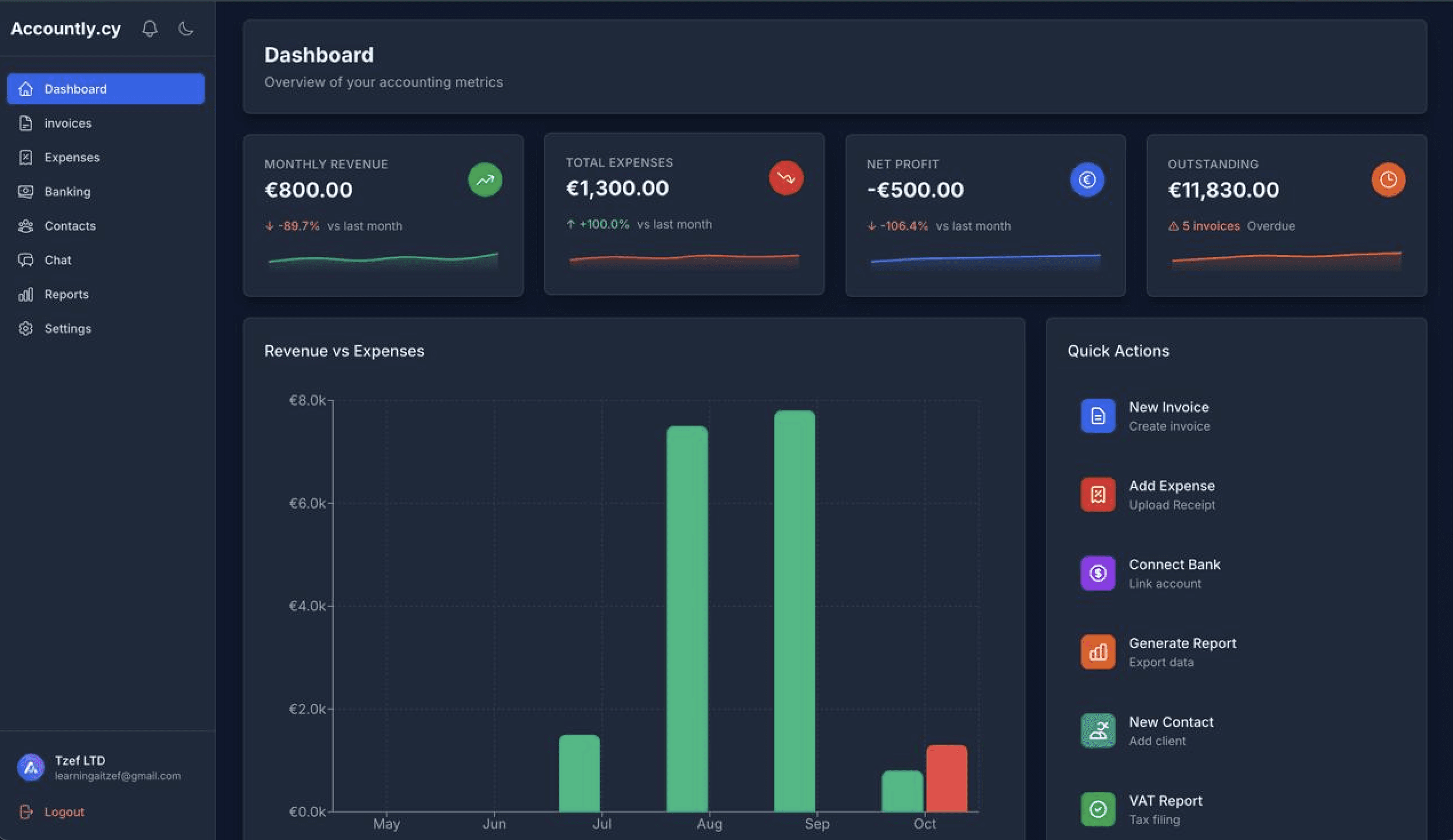
Task: Click the notification bell icon
Action: click(150, 28)
